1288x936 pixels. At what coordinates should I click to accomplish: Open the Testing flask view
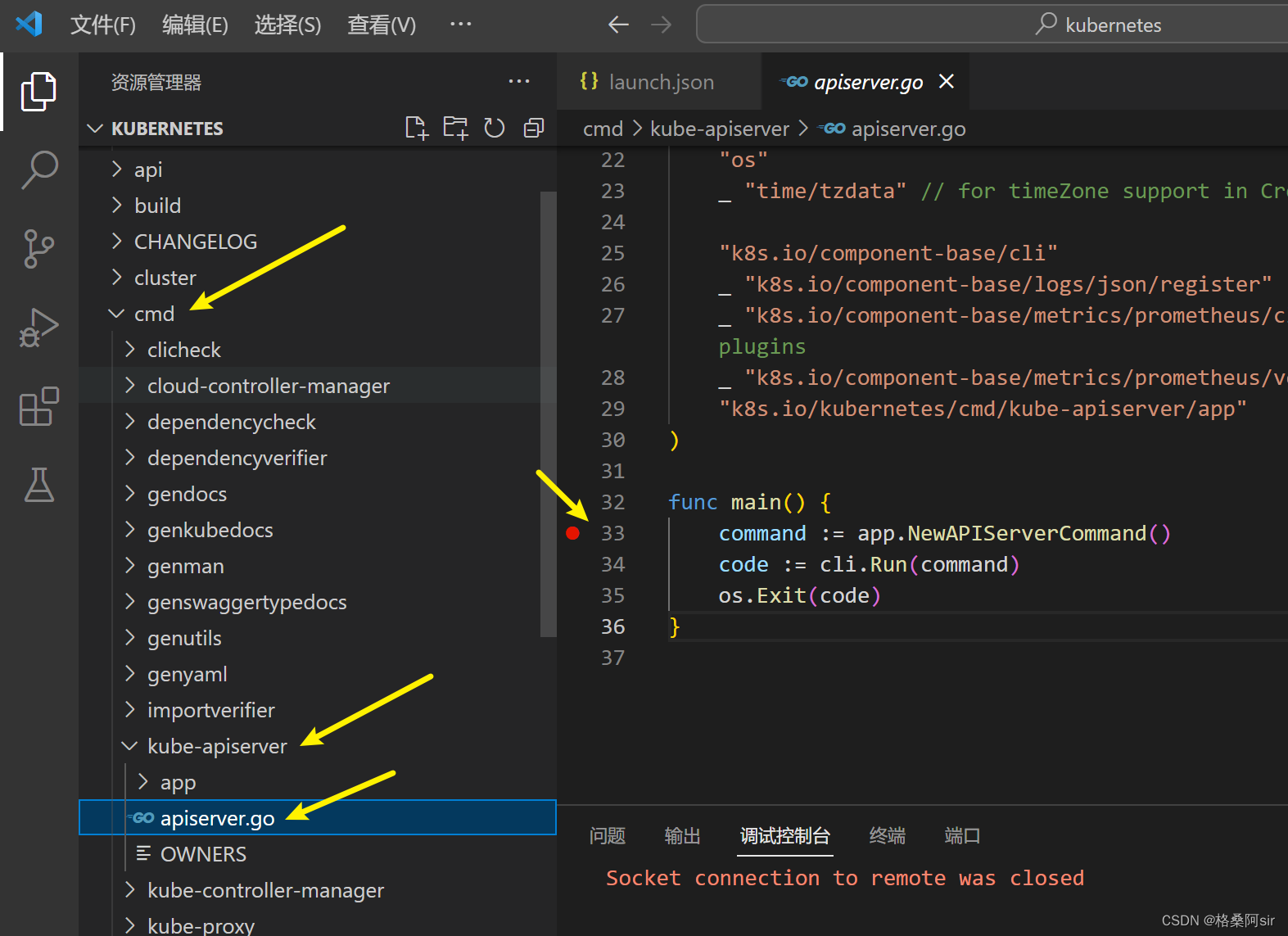pos(38,485)
